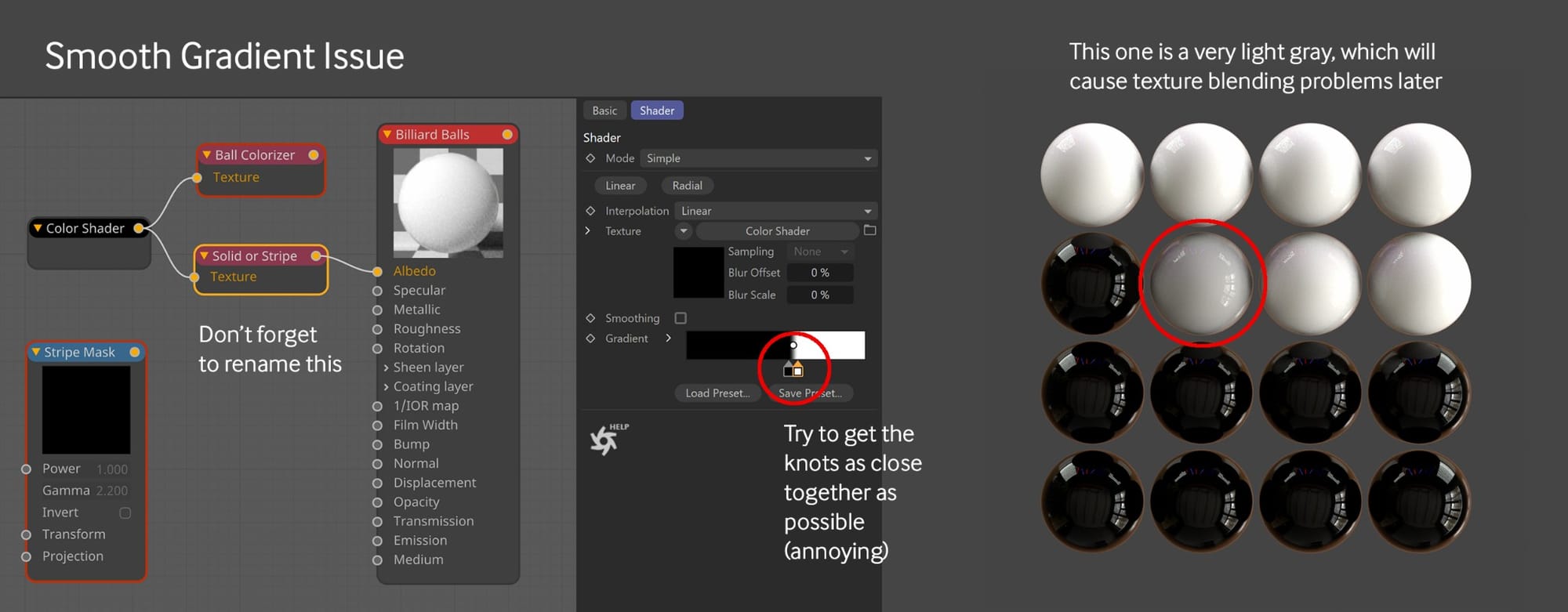Click the Projection input port on Stripe Mask
Image resolution: width=1568 pixels, height=612 pixels.
coord(26,556)
